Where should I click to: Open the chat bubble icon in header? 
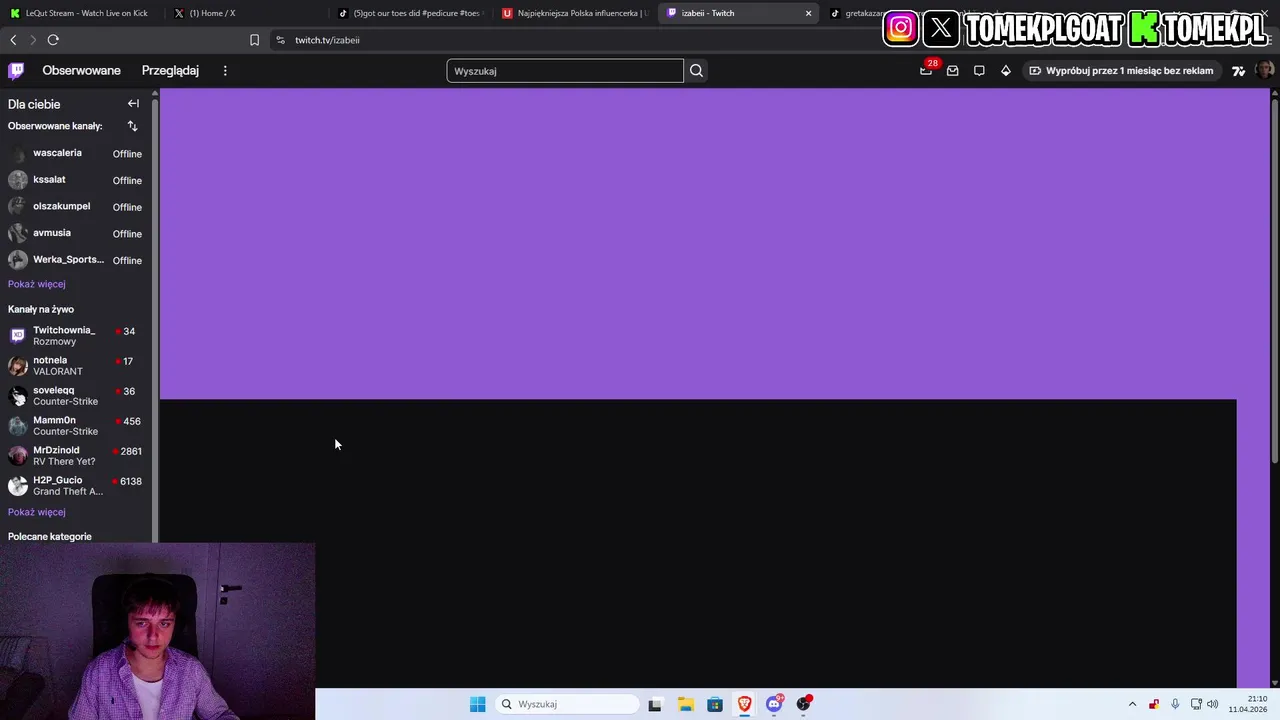point(979,71)
